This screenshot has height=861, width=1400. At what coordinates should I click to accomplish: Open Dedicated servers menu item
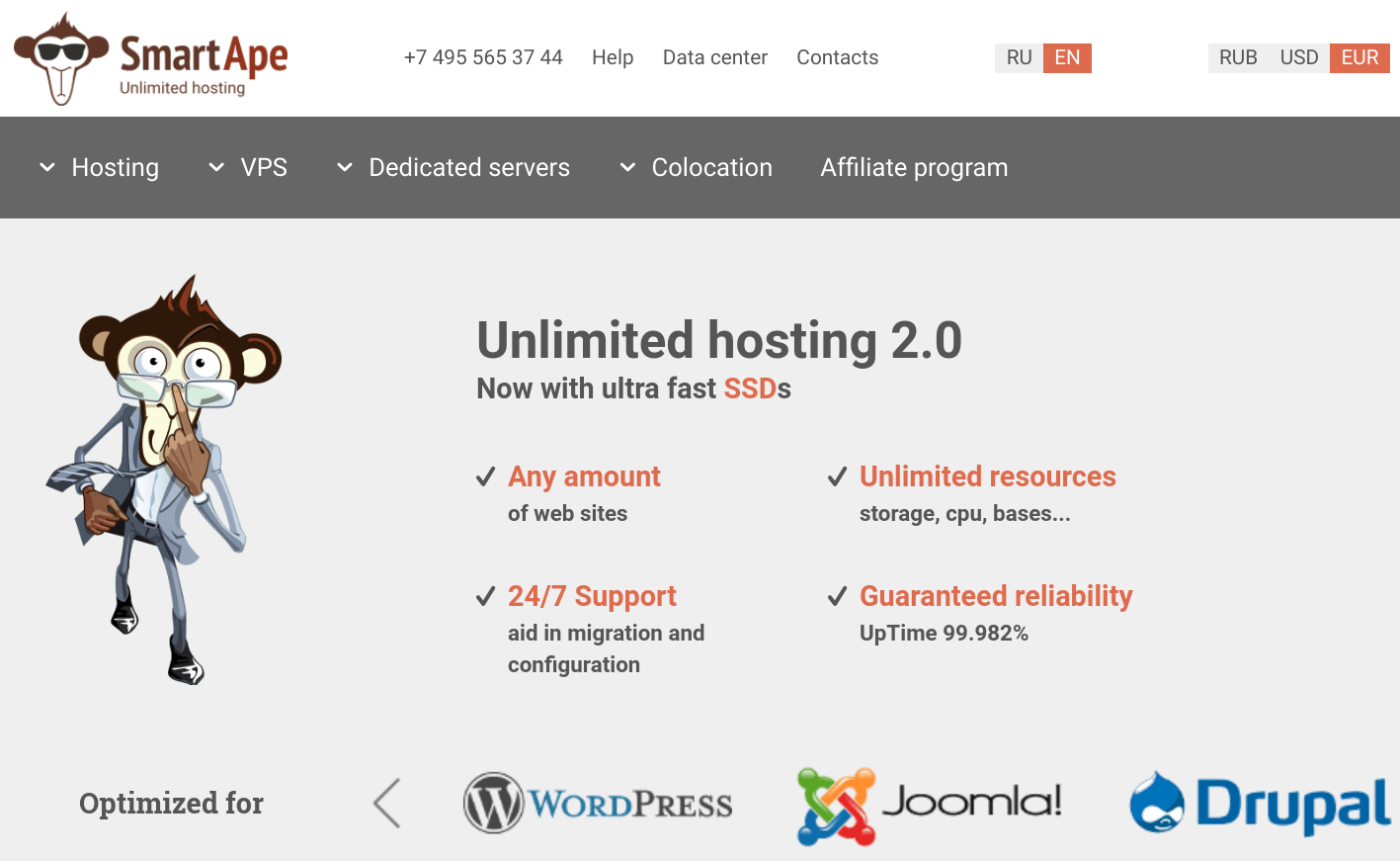pos(469,167)
